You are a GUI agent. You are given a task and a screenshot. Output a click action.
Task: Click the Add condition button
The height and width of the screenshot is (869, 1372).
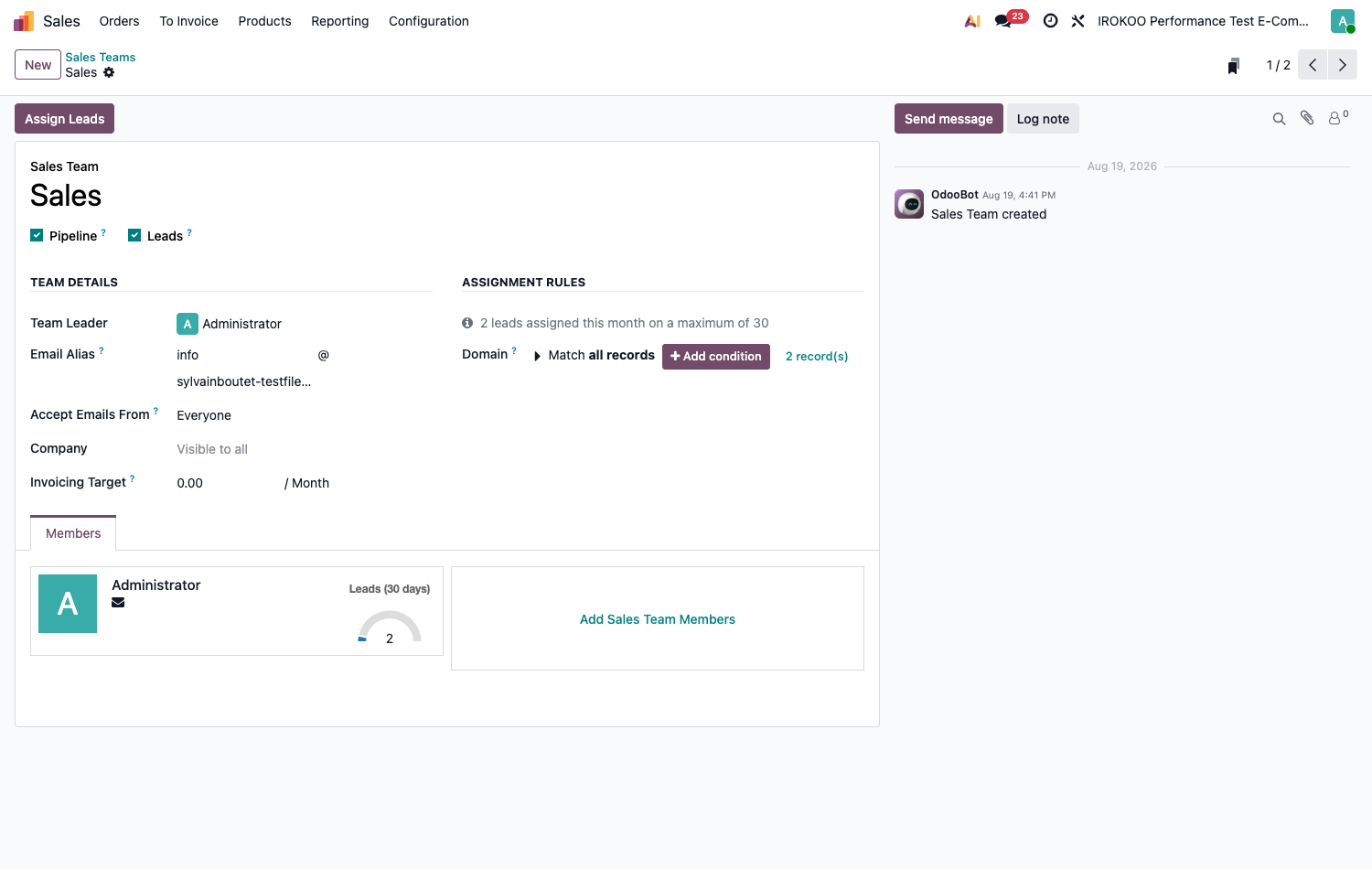[716, 357]
